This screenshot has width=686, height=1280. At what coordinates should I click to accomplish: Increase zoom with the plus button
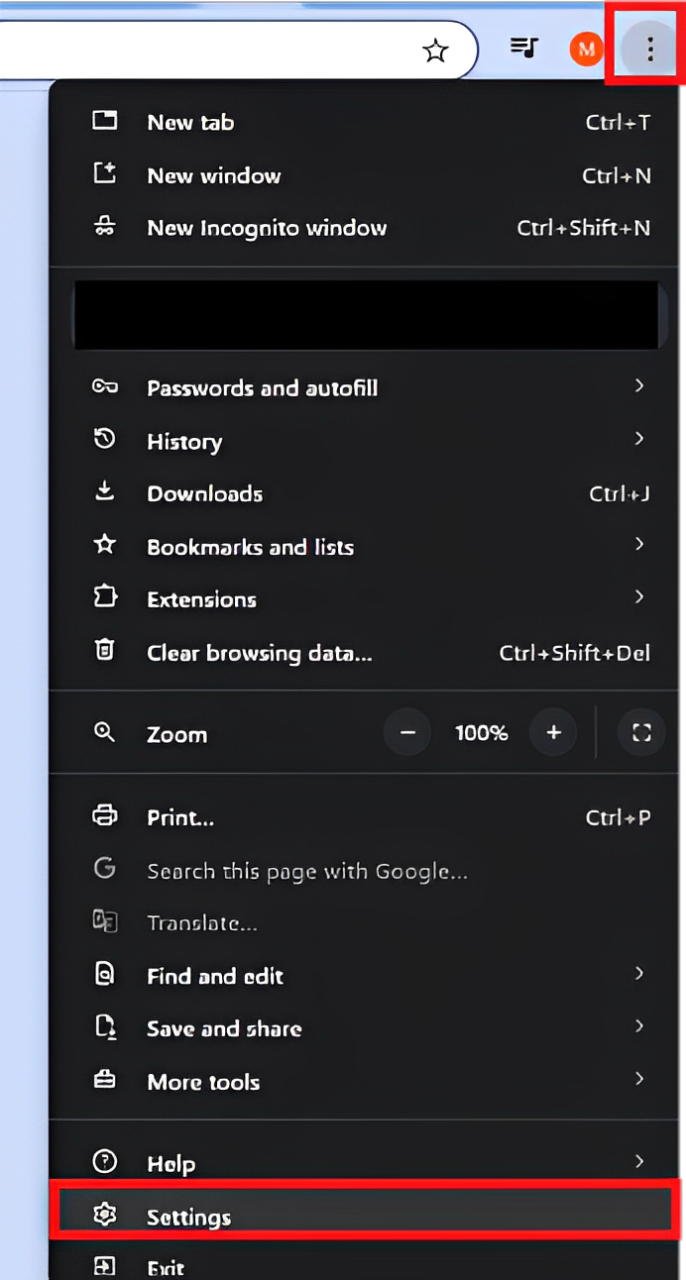553,733
